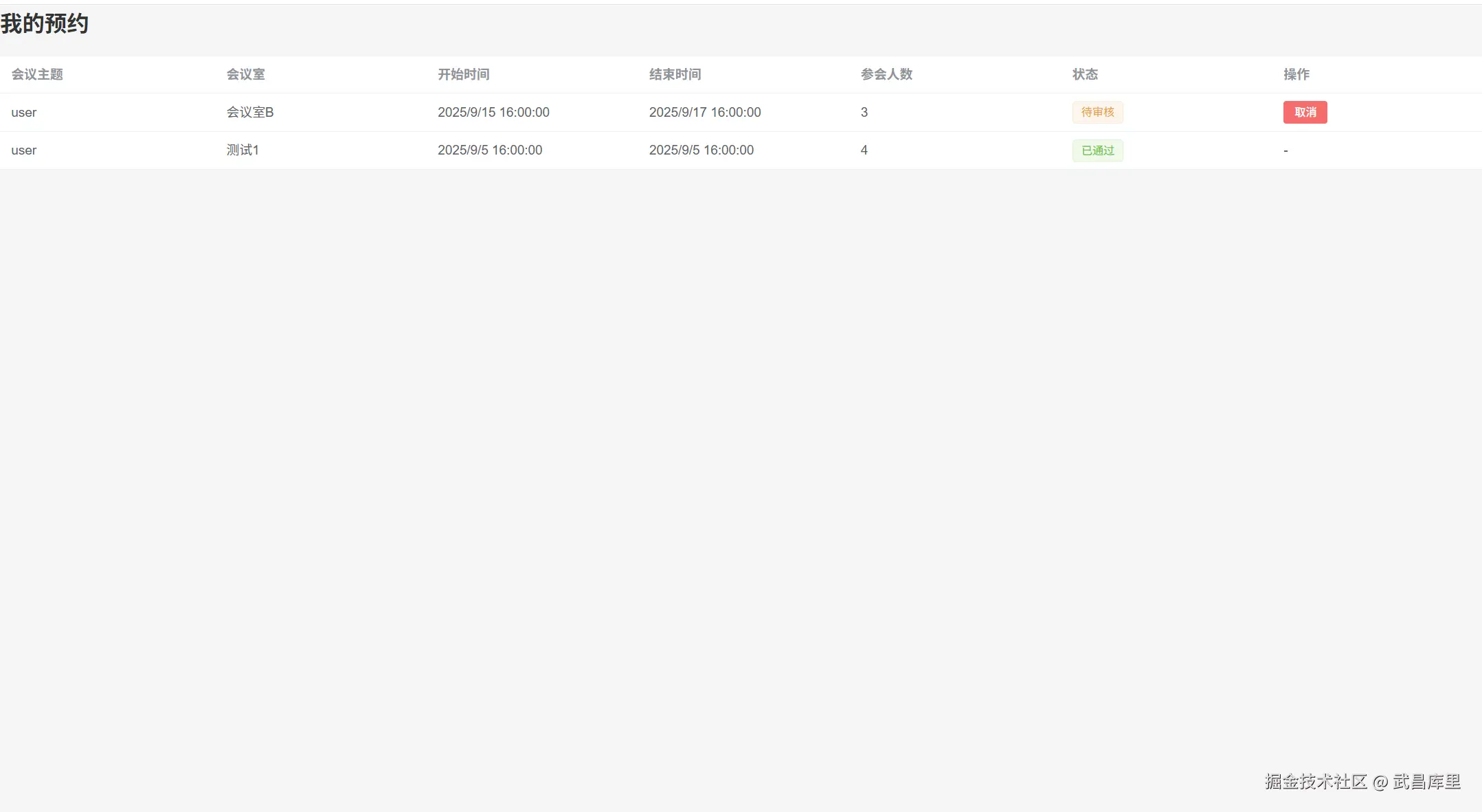Click the 会议室 column header

(x=245, y=74)
